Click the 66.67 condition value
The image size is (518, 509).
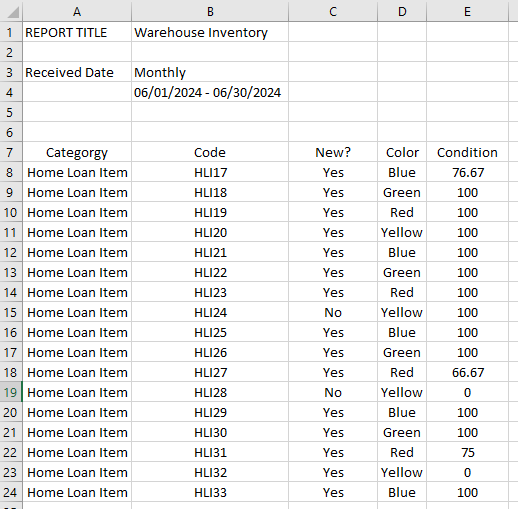click(x=467, y=372)
